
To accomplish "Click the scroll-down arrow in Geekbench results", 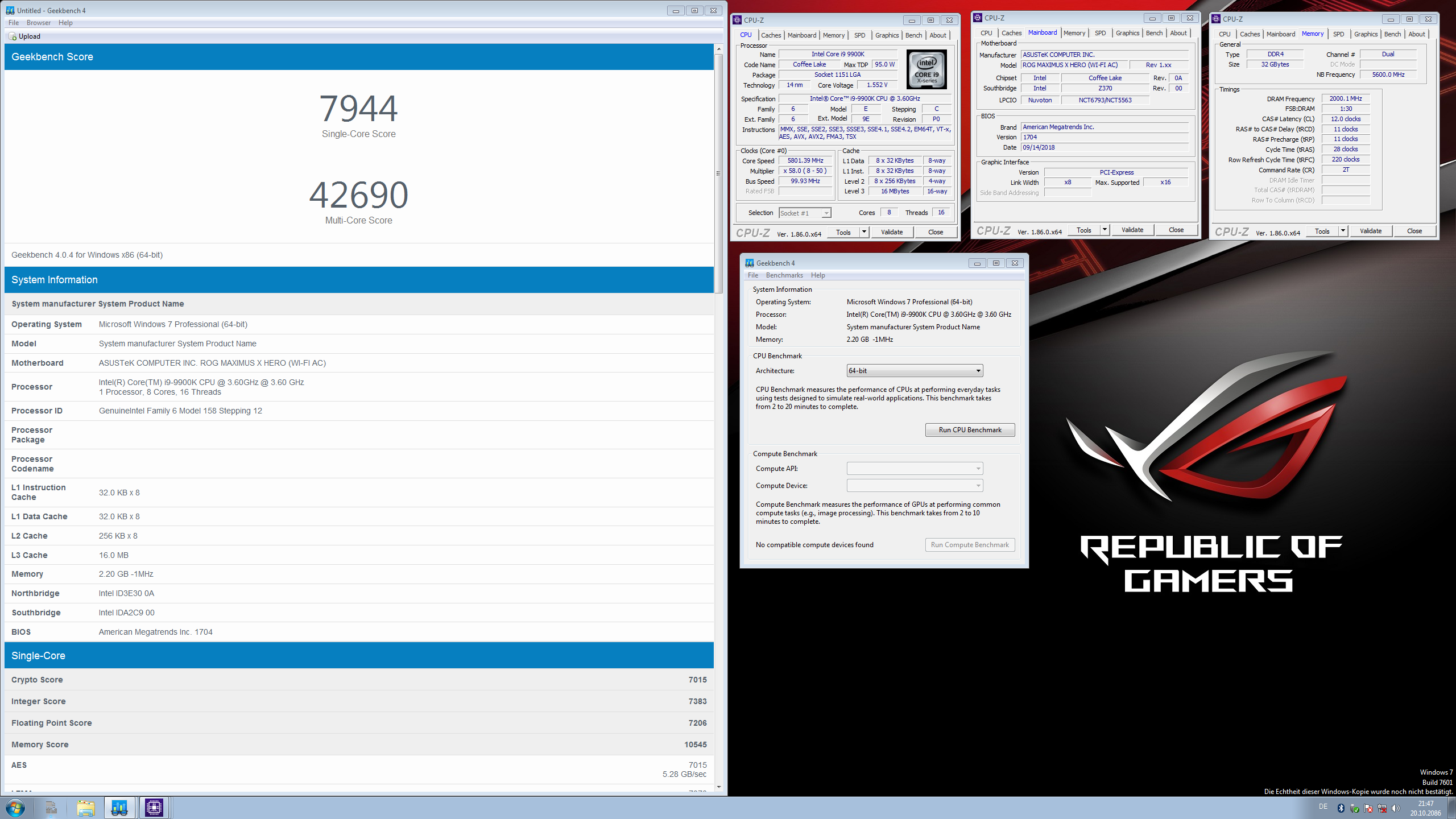I will coord(718,787).
